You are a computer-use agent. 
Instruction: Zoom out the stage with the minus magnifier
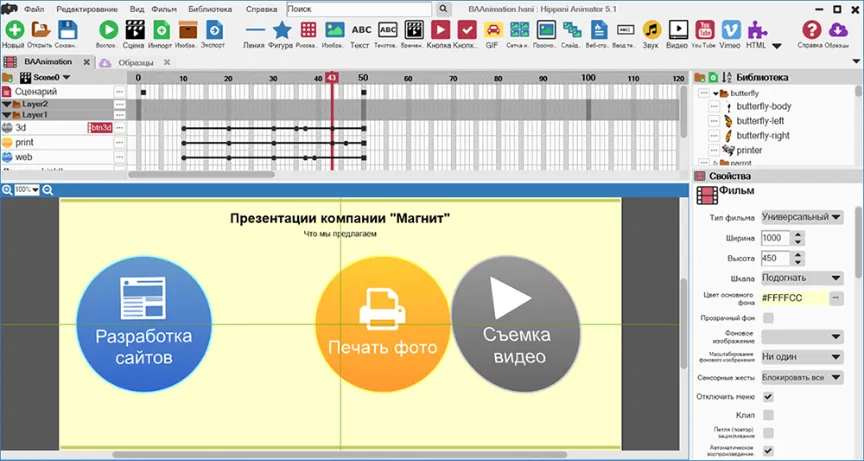47,190
